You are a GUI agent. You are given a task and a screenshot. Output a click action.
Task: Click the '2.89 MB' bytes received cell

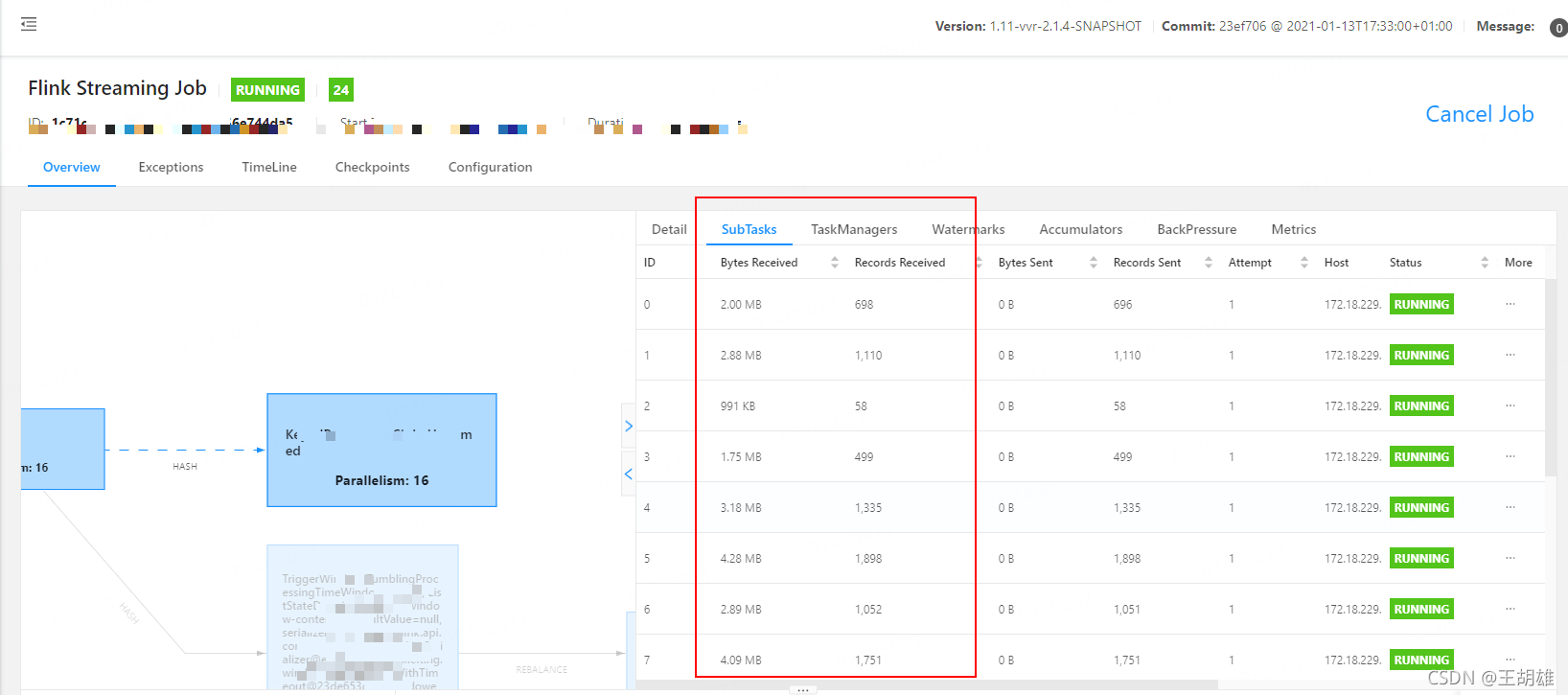point(741,610)
